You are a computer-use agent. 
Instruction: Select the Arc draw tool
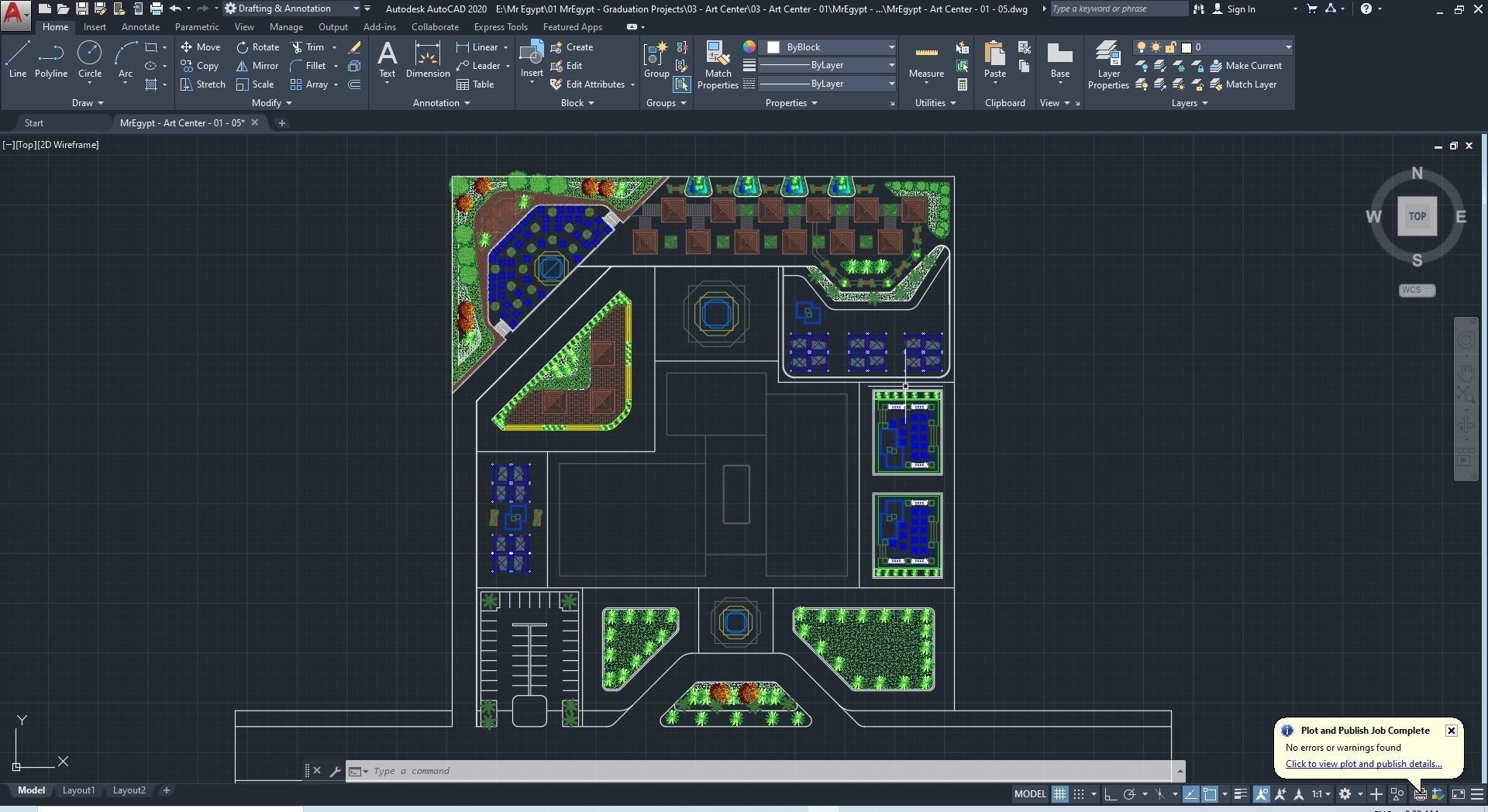[x=126, y=60]
